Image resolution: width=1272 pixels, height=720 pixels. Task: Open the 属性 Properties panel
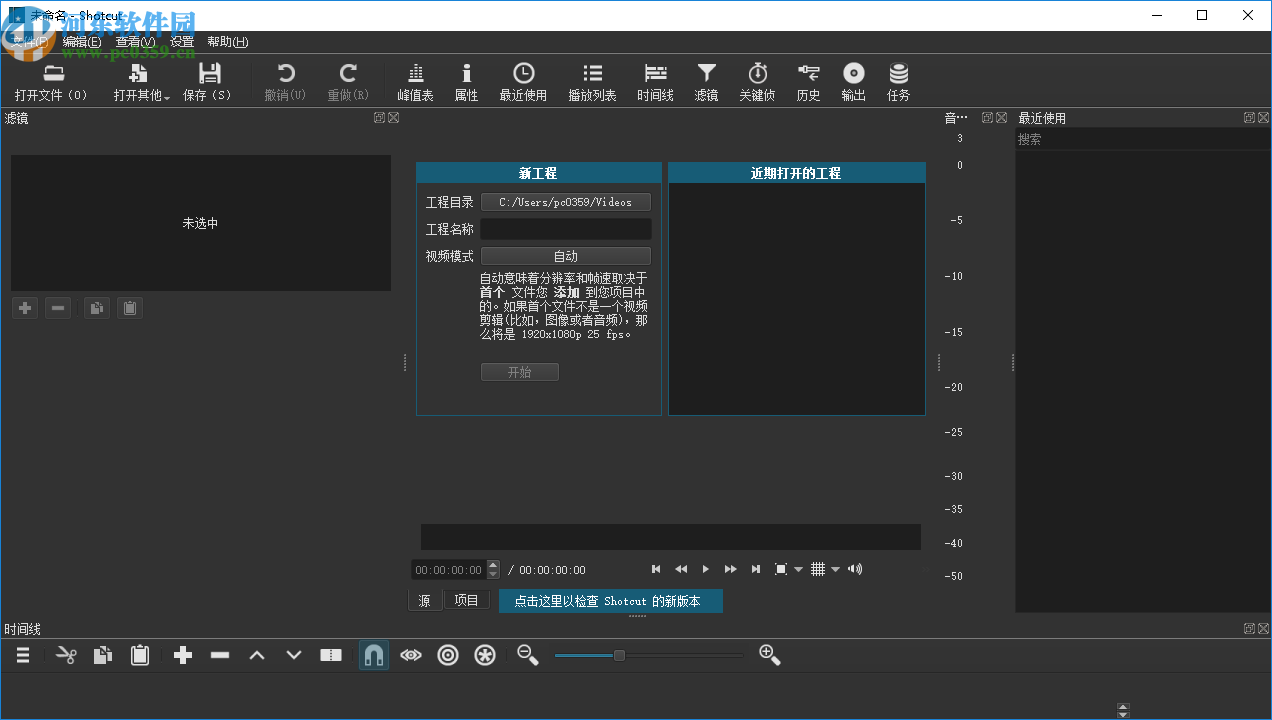[466, 80]
